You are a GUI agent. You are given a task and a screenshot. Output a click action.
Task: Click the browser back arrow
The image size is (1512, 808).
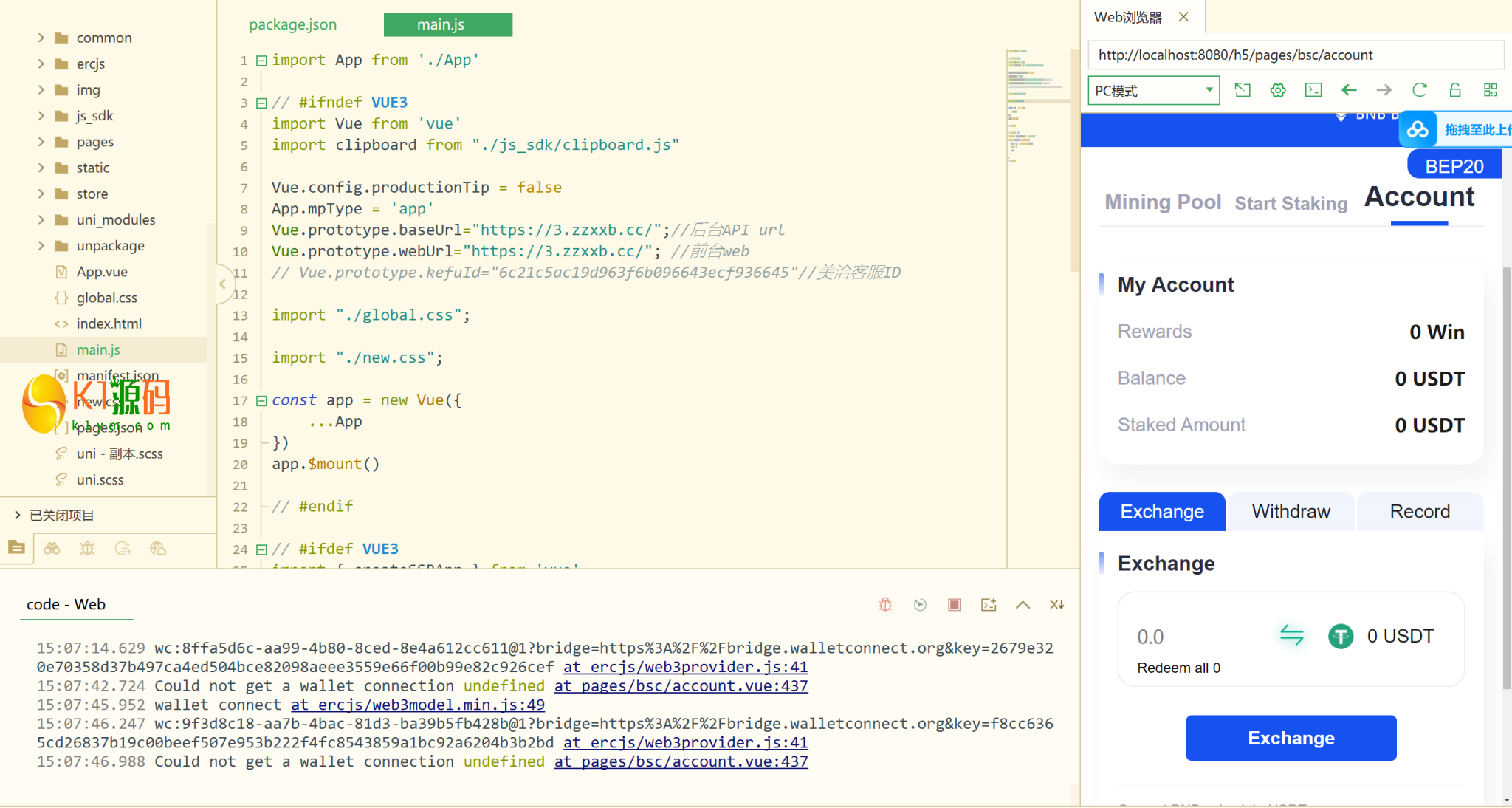(1349, 90)
